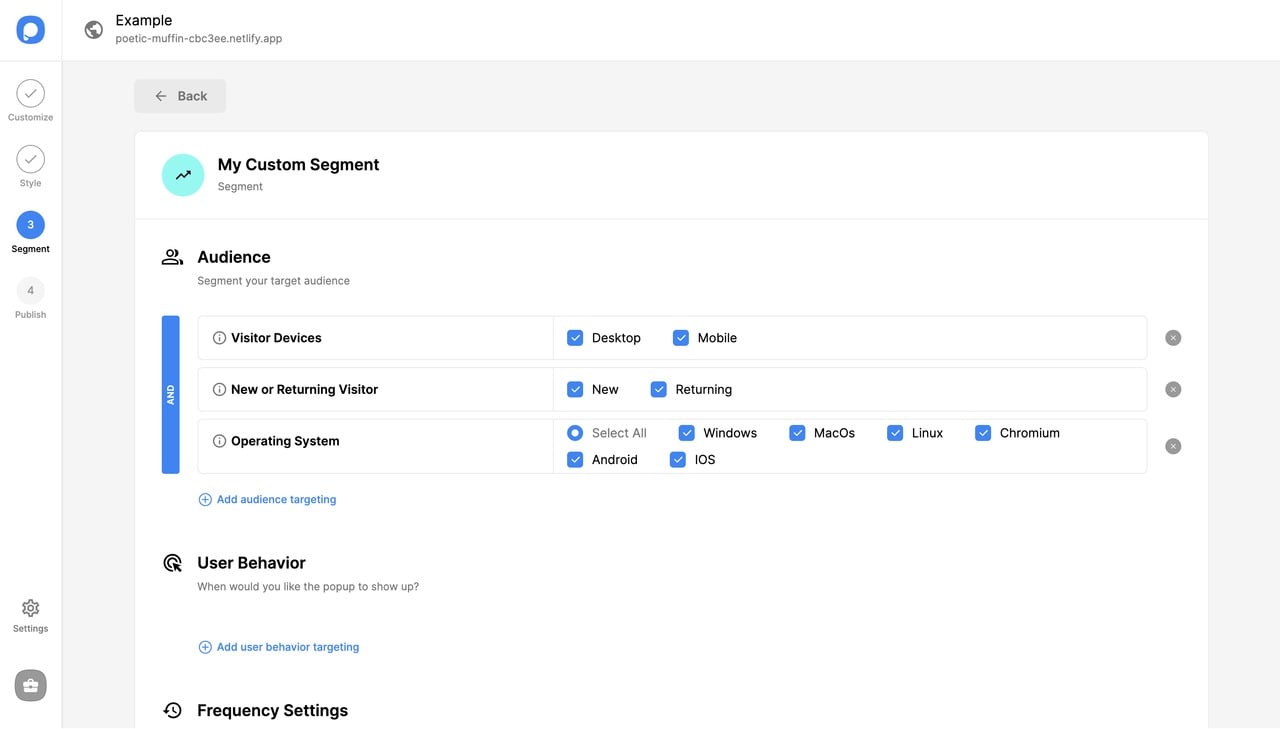
Task: Select the Select All radio option
Action: tap(575, 433)
